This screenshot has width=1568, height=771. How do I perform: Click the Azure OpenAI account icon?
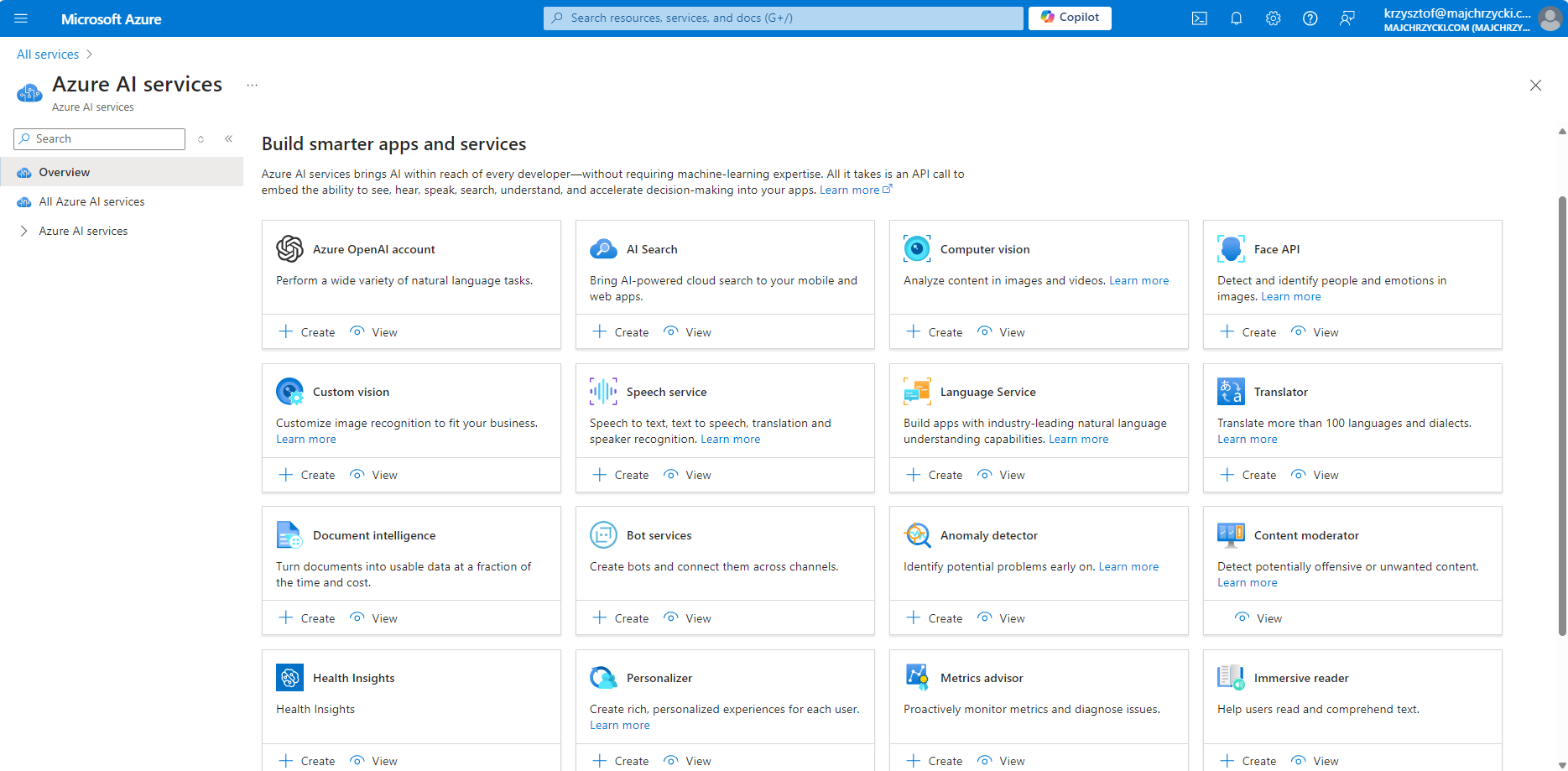coord(289,249)
